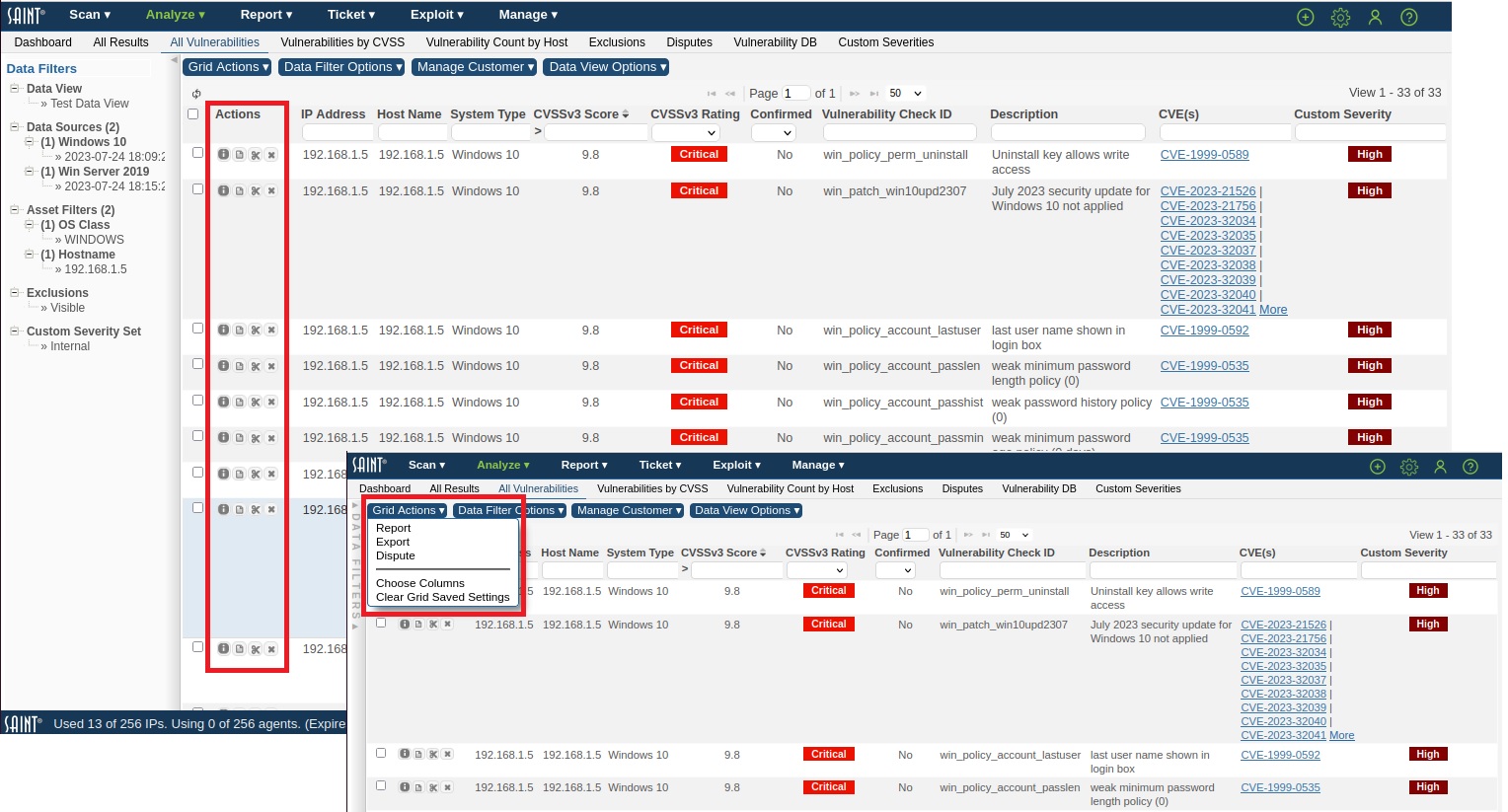Click the scissors icon in the upper grid's win_patch_win10upd2307 row
Screen dimensions: 1508x812
(256, 191)
